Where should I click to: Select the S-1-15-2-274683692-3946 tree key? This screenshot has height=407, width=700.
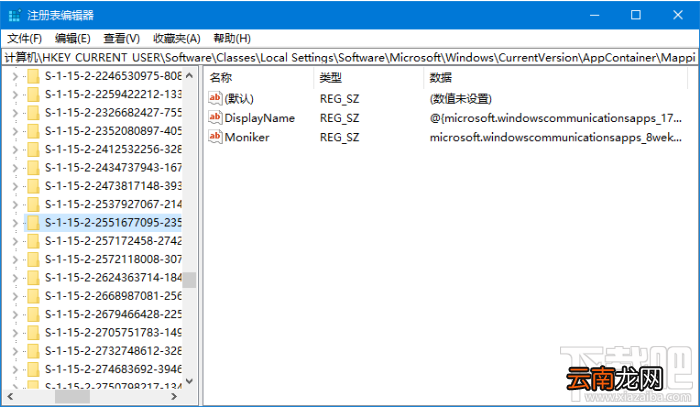[113, 369]
